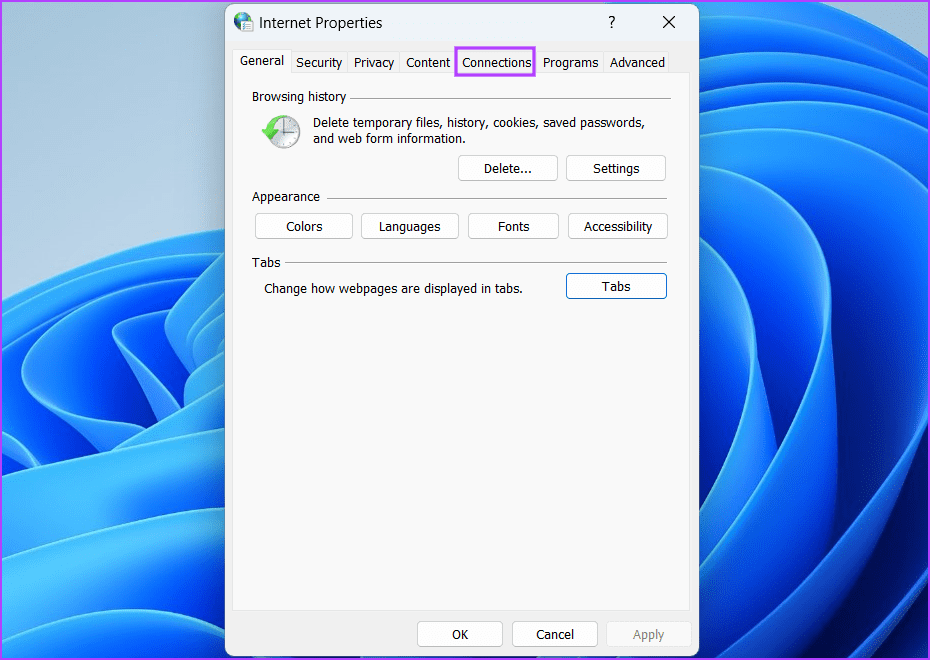Click the 'Browsing history' section label
Screen dimensions: 930x660
point(299,97)
